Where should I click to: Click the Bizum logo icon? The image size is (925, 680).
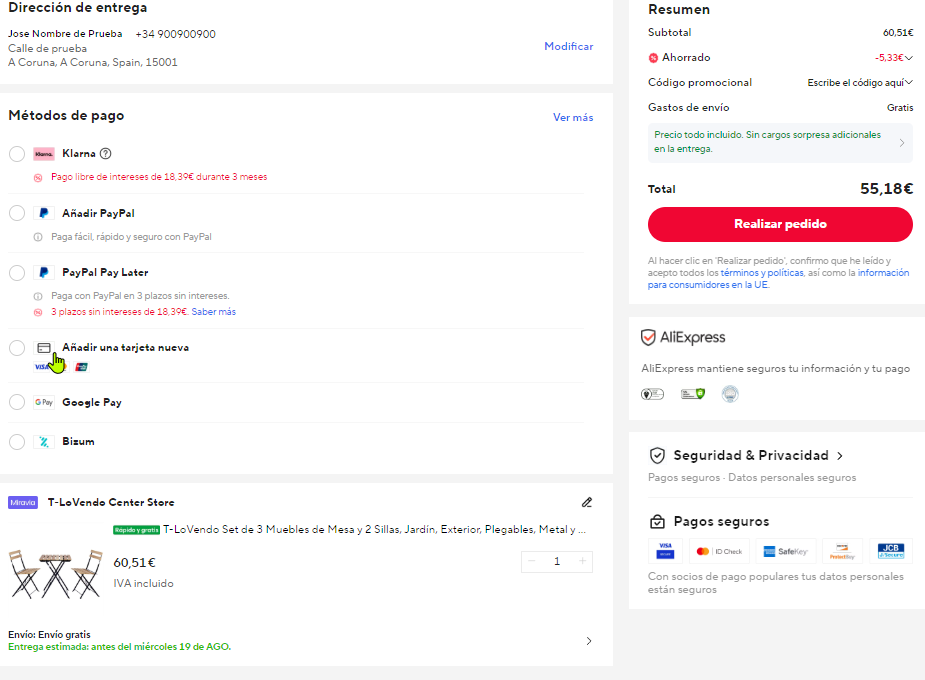44,442
